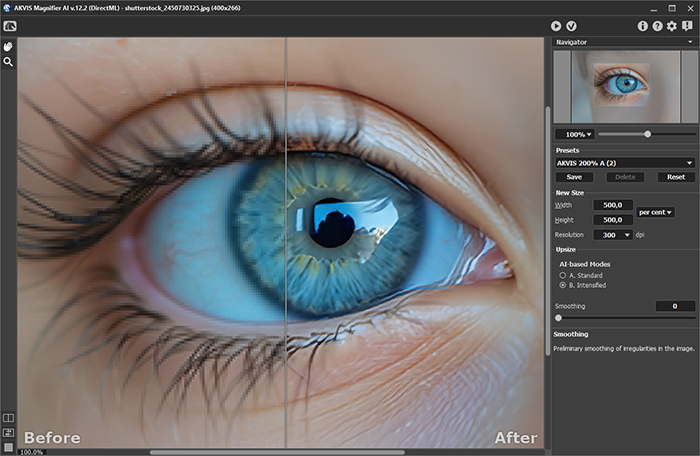Screen dimensions: 700x456
Task: Select the Zoom magnifier tool
Action: pos(8,62)
